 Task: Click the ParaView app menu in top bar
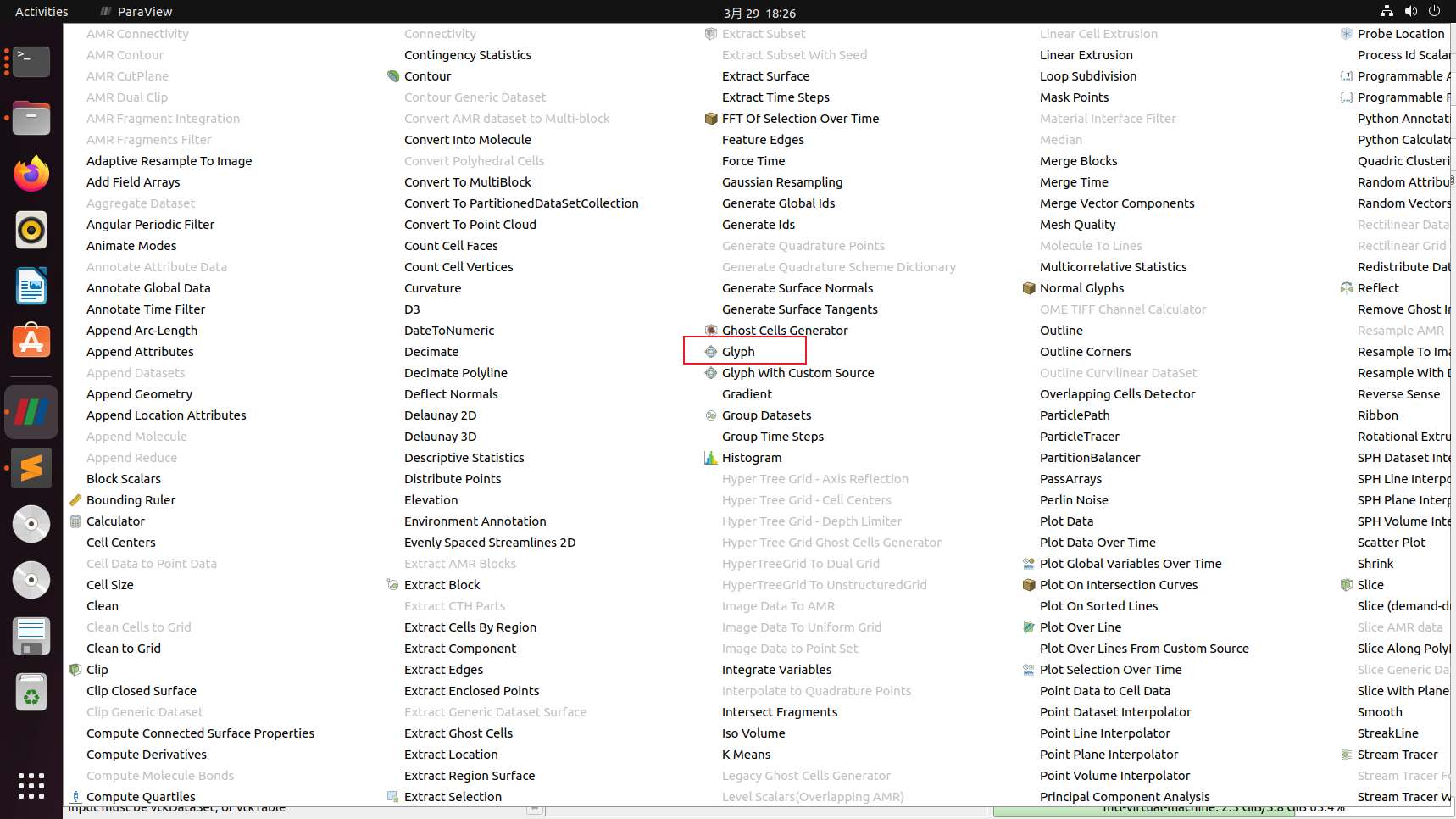pyautogui.click(x=136, y=12)
